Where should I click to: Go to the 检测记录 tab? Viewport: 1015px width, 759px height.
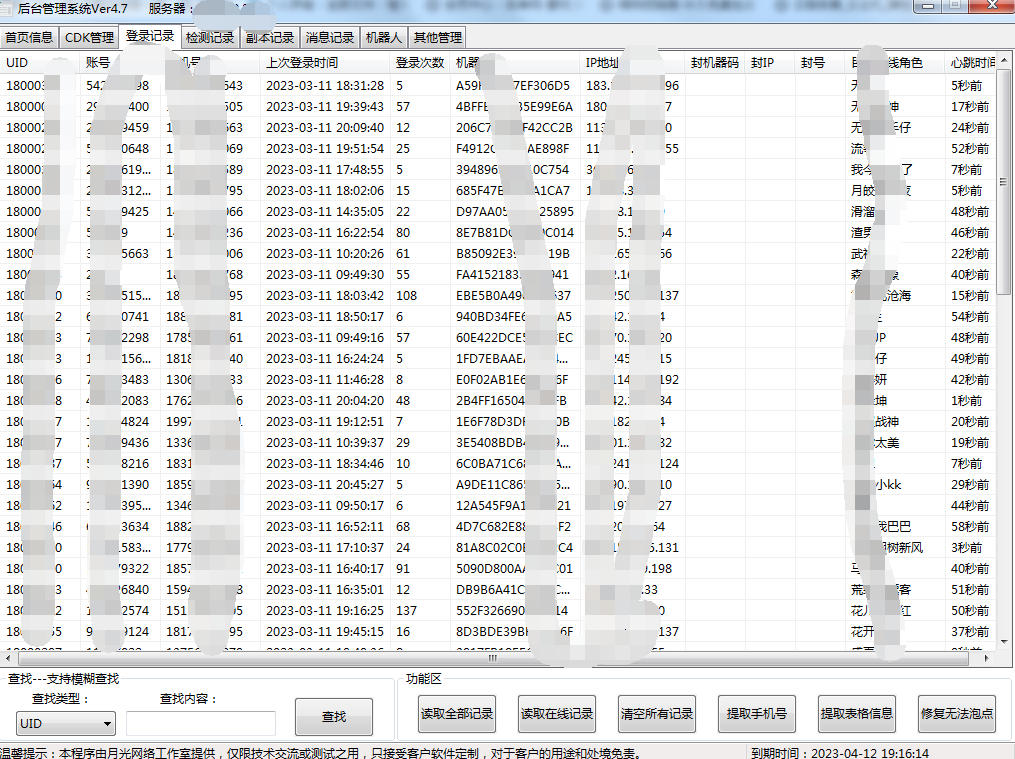(x=210, y=38)
